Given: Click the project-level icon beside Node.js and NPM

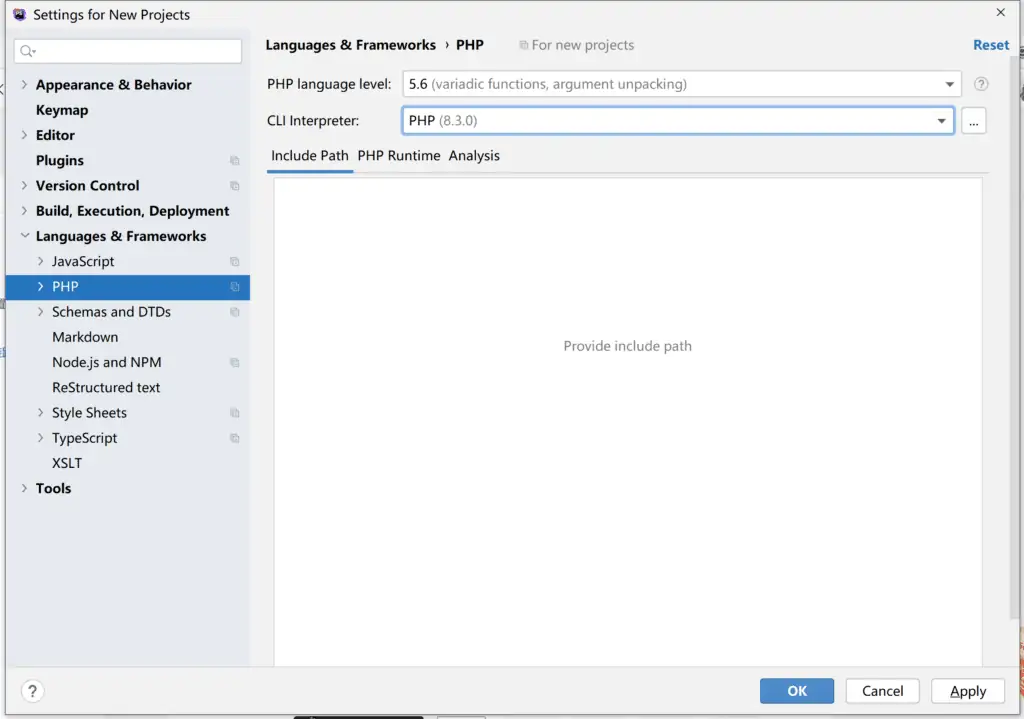Looking at the screenshot, I should pos(235,363).
